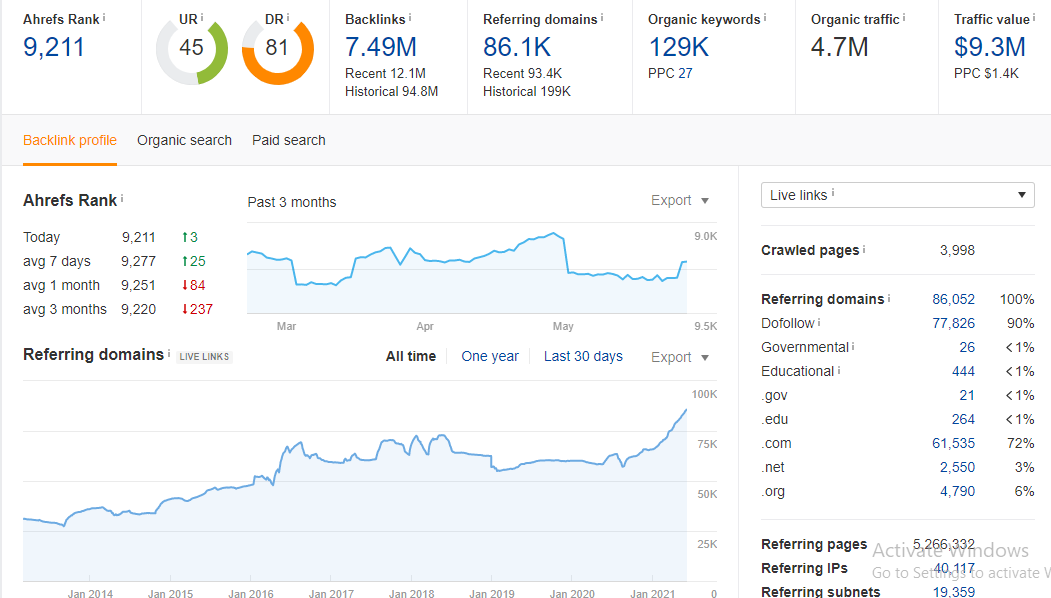Open the Paid search tab
Image resolution: width=1051 pixels, height=598 pixels.
(288, 140)
